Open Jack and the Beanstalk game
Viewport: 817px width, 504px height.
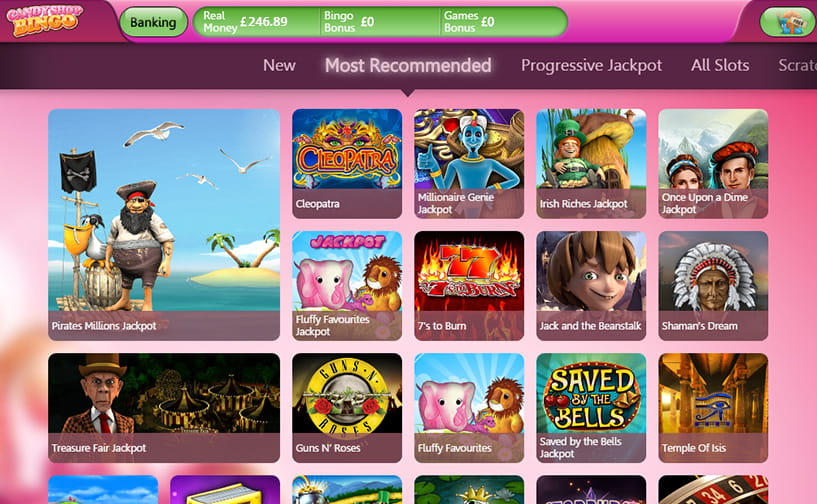[591, 286]
